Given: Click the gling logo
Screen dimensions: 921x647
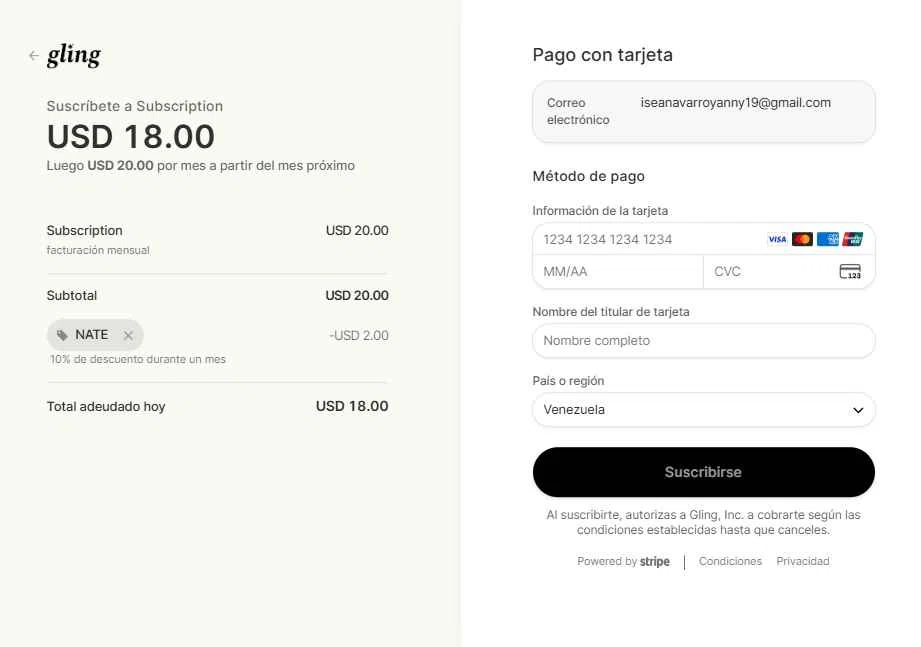Looking at the screenshot, I should click(x=73, y=55).
